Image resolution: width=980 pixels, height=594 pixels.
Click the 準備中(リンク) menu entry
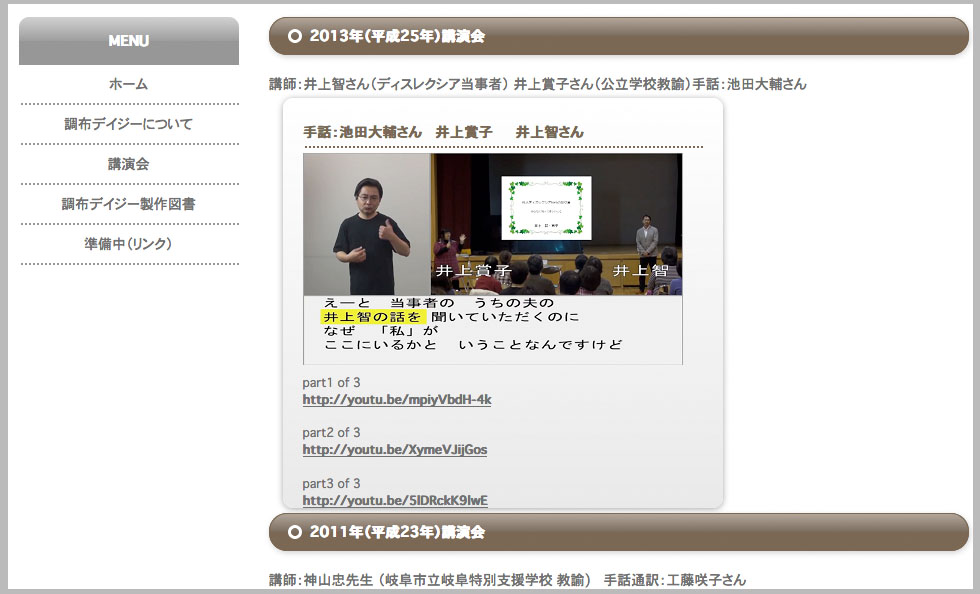point(128,244)
